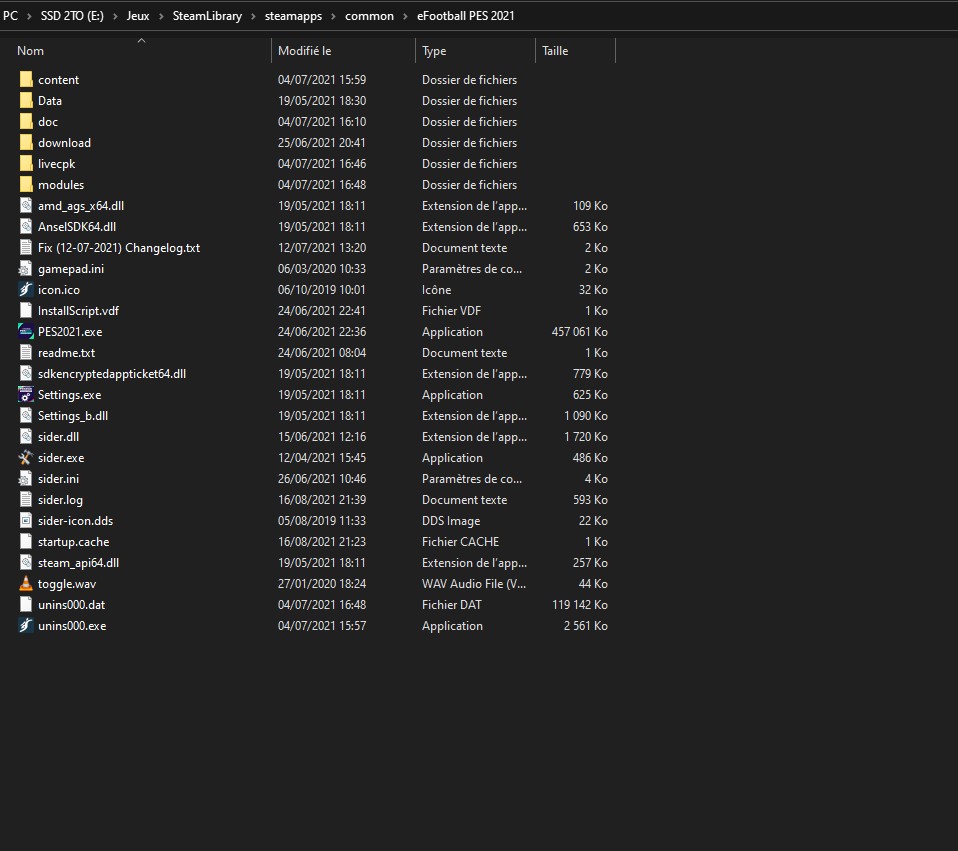
Task: Click the unins000.exe application icon
Action: (x=26, y=626)
